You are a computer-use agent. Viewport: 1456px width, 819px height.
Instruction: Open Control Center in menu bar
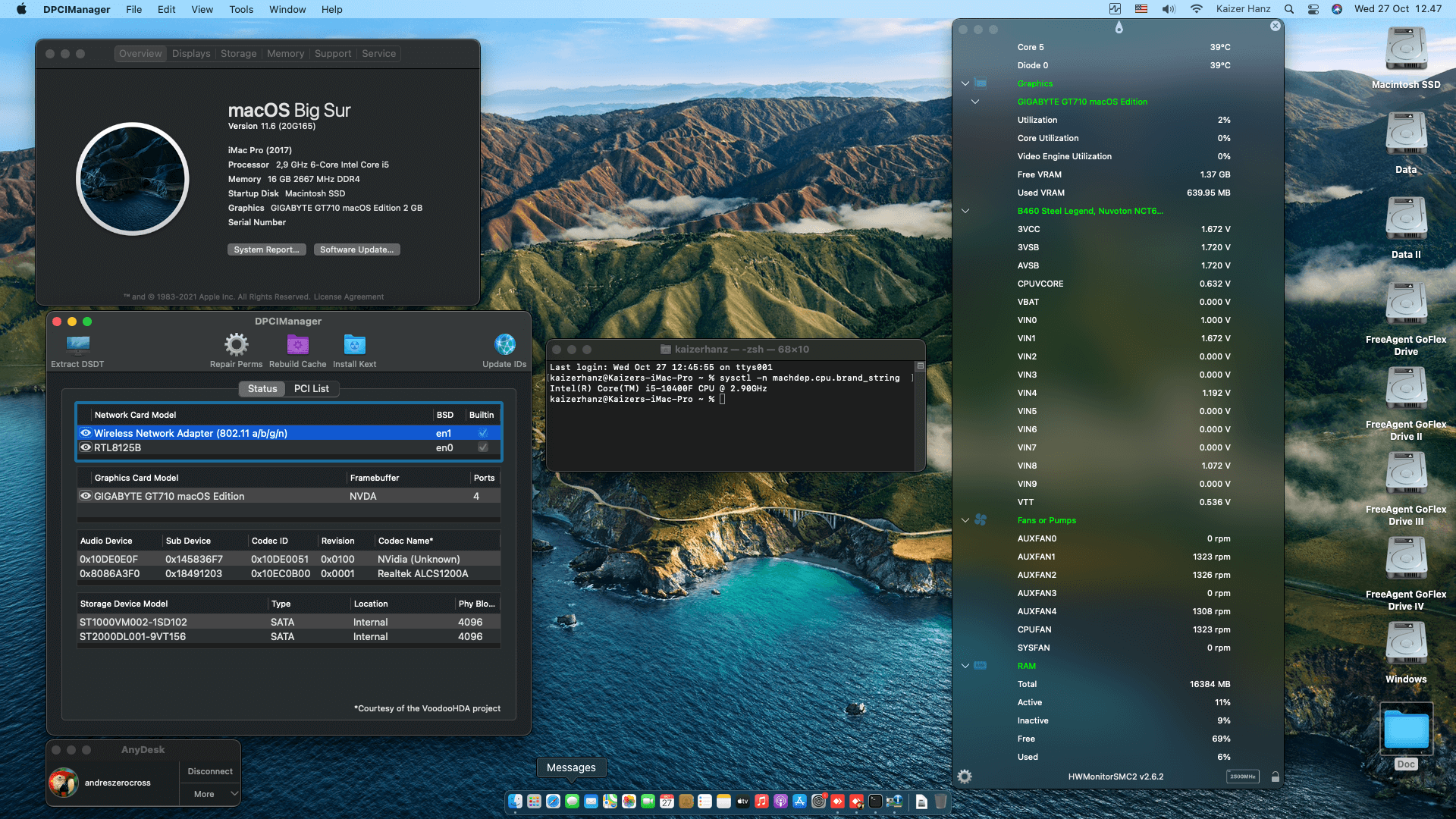tap(1313, 9)
